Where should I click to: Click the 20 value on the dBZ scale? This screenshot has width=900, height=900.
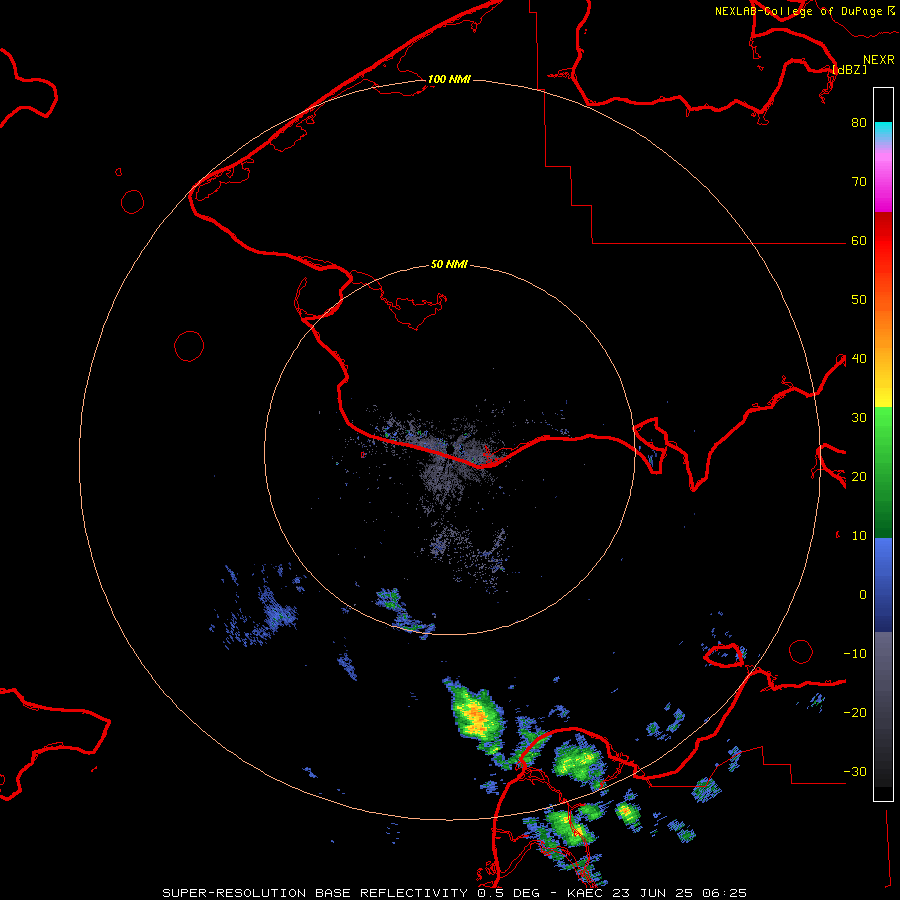[x=859, y=477]
